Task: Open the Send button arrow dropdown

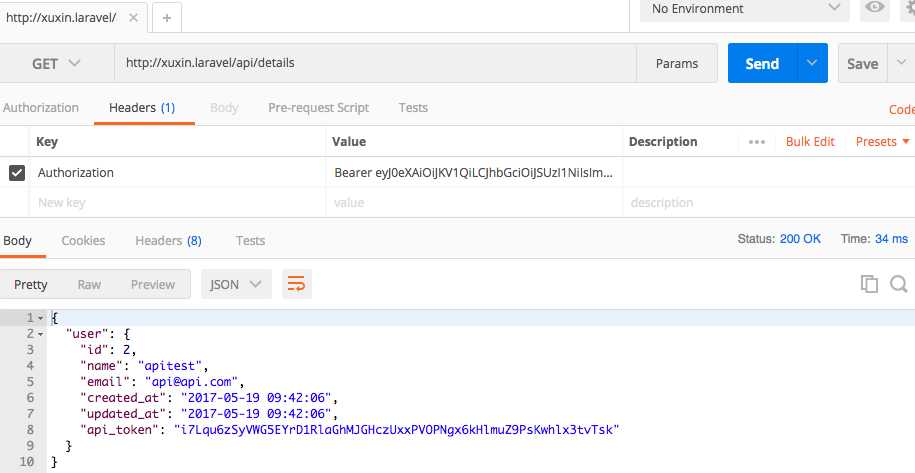Action: (x=812, y=63)
